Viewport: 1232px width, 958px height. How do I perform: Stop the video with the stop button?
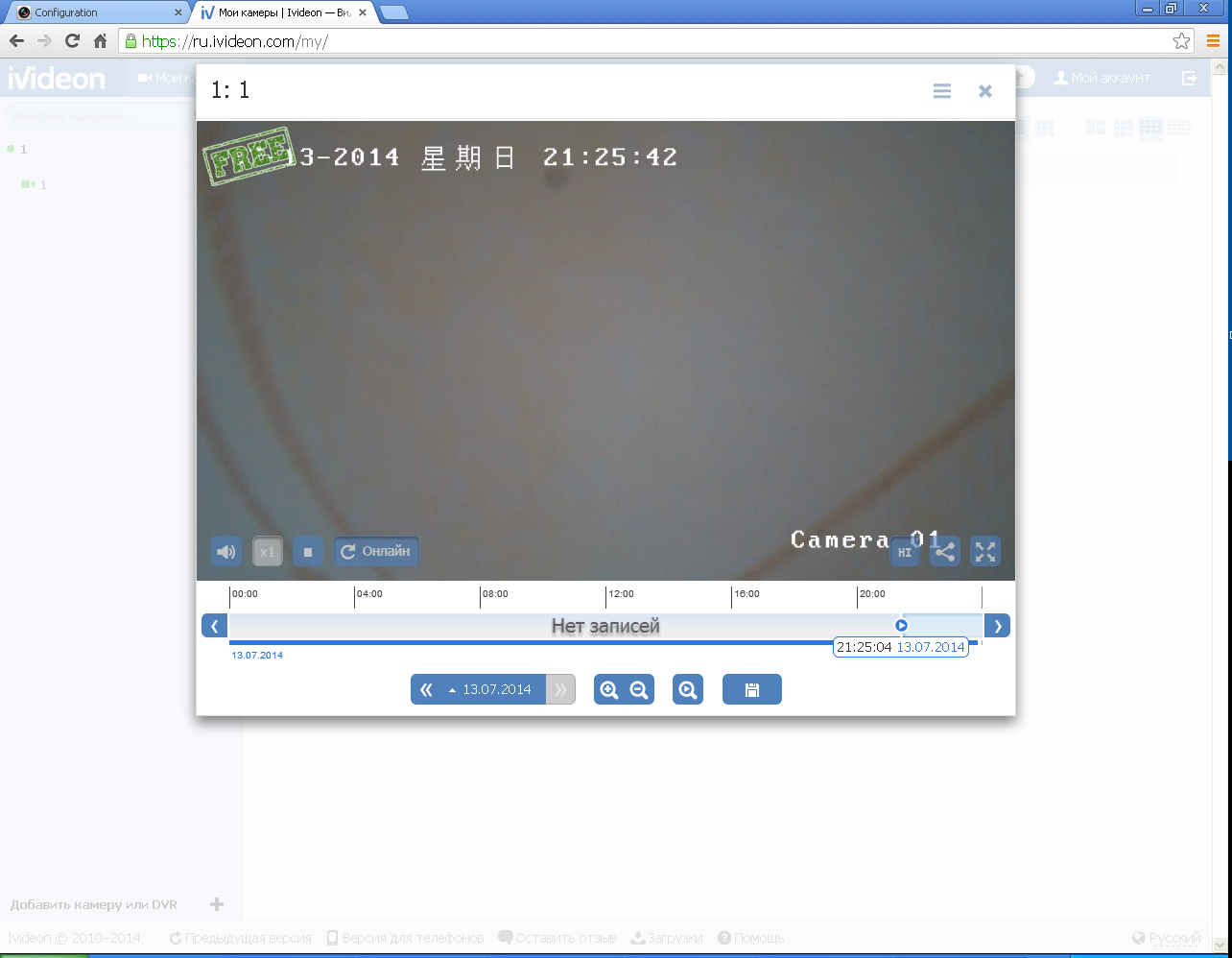(x=308, y=552)
